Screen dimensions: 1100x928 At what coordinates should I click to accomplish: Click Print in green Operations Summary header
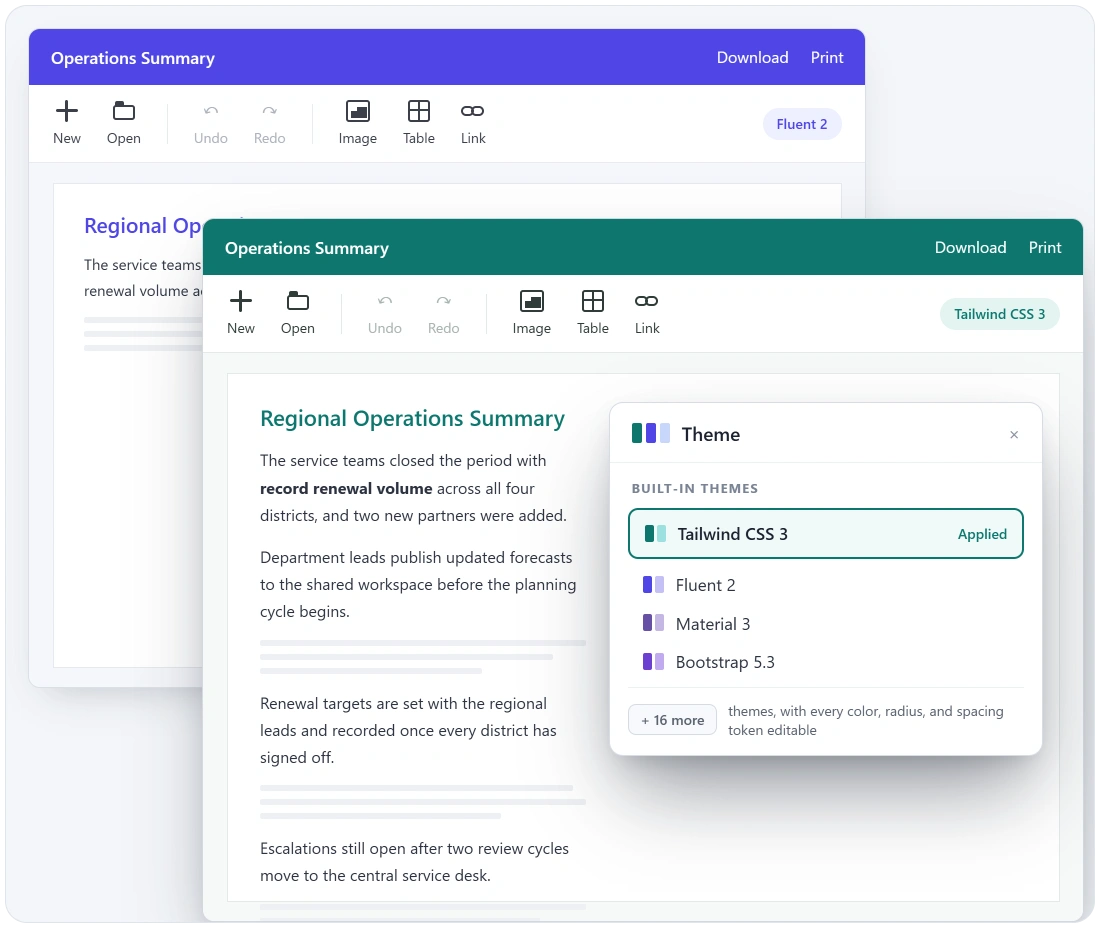tap(1045, 248)
